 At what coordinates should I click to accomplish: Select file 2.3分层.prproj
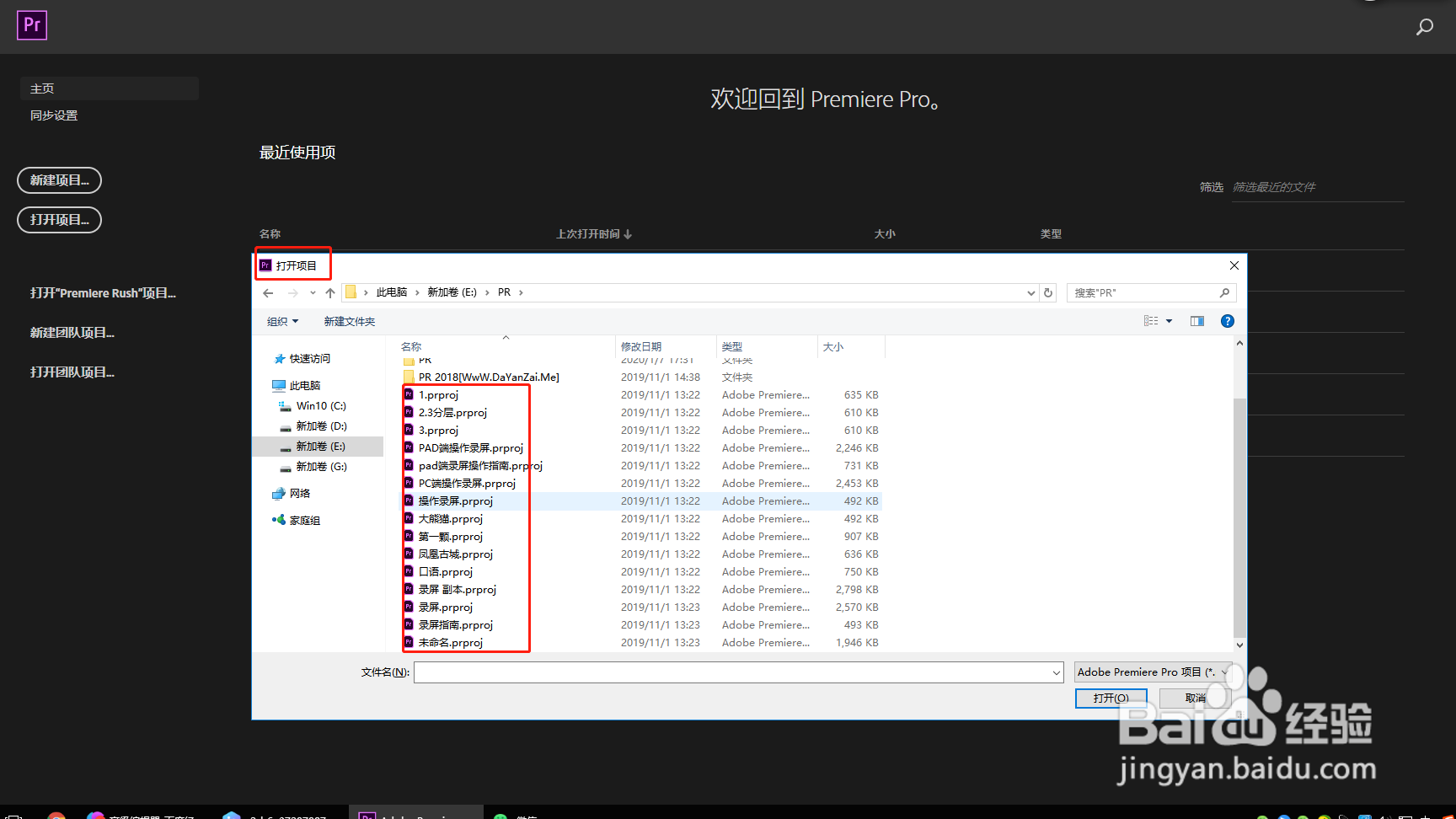coord(452,413)
